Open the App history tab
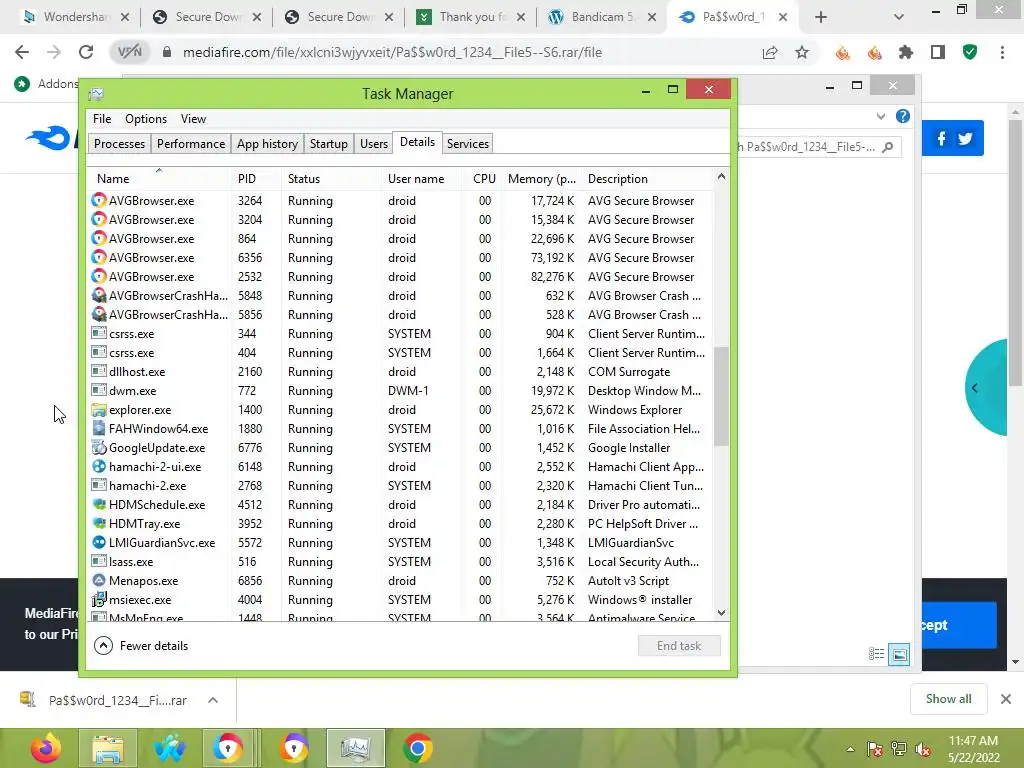 267,144
